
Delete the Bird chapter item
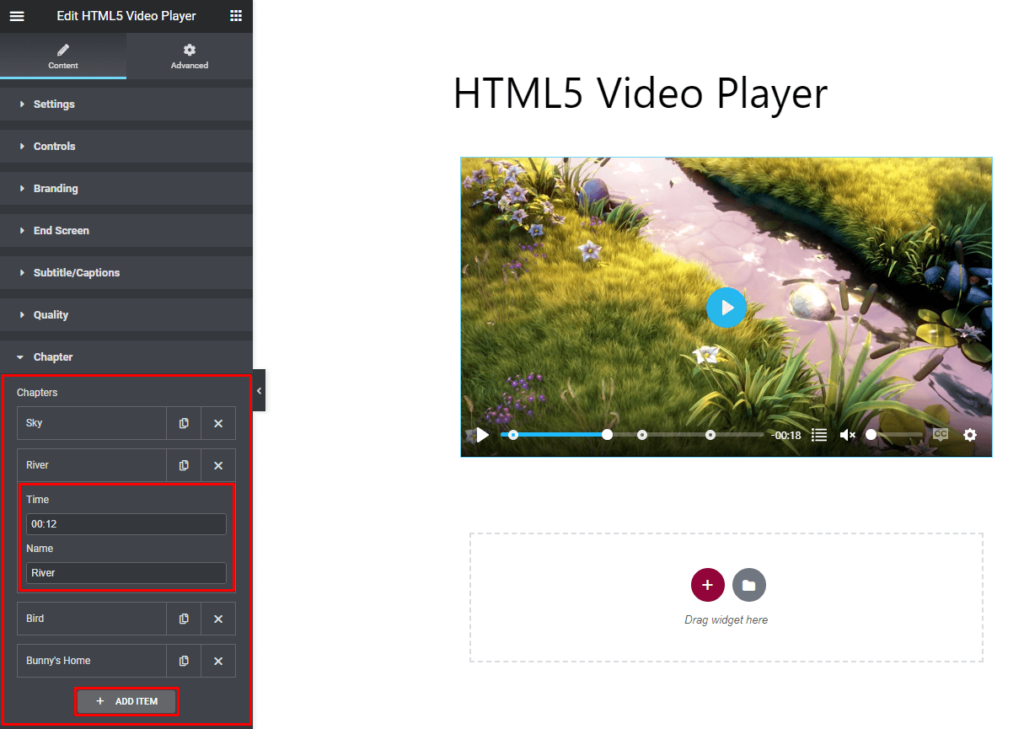click(218, 619)
